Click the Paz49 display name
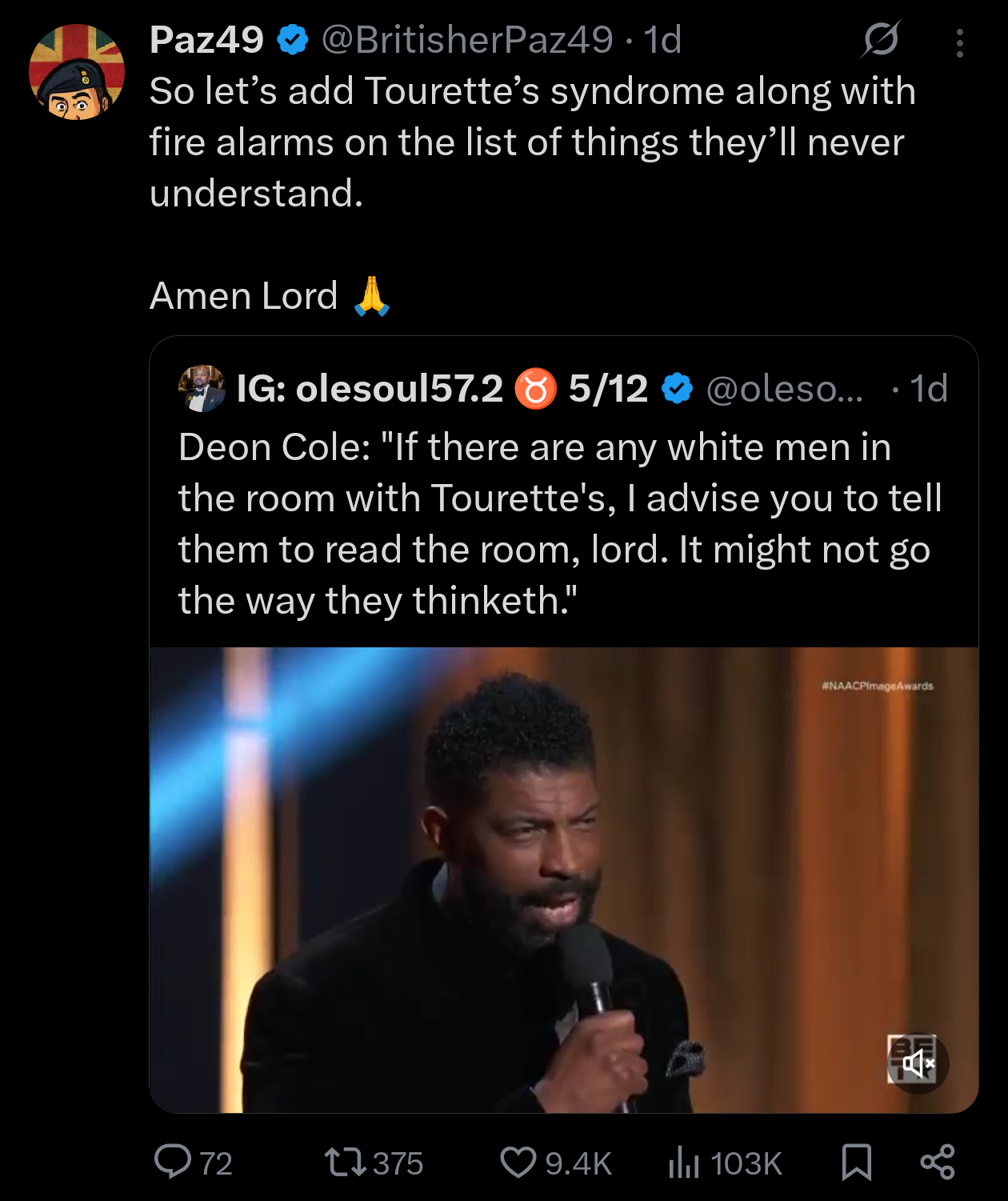 (x=206, y=39)
